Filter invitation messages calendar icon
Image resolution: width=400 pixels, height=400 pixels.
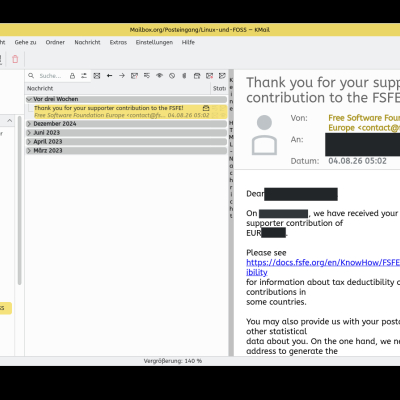(197, 76)
